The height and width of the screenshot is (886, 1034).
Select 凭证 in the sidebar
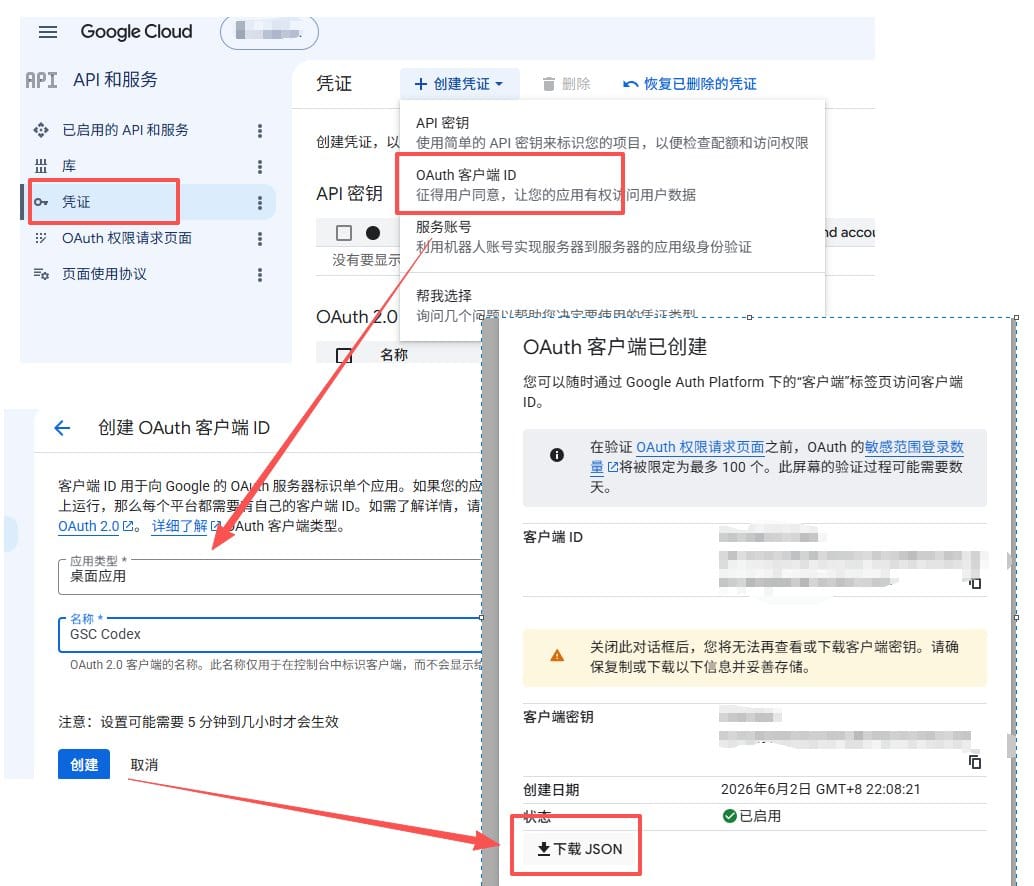coord(76,202)
